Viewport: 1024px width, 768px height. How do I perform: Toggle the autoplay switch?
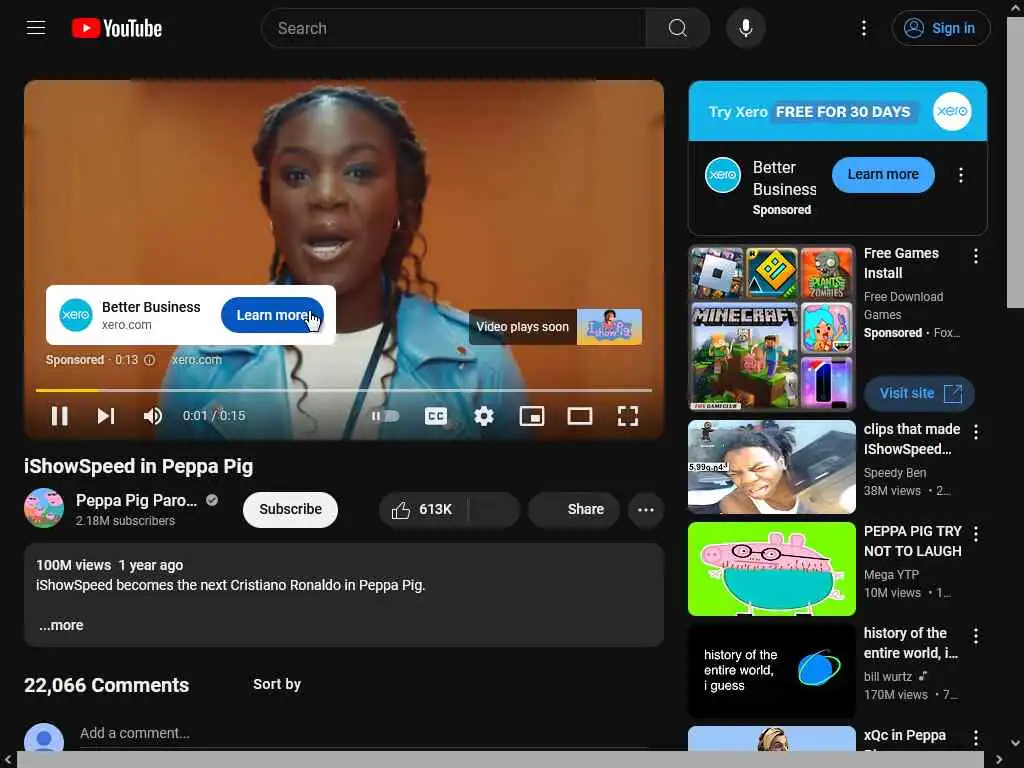pyautogui.click(x=385, y=416)
